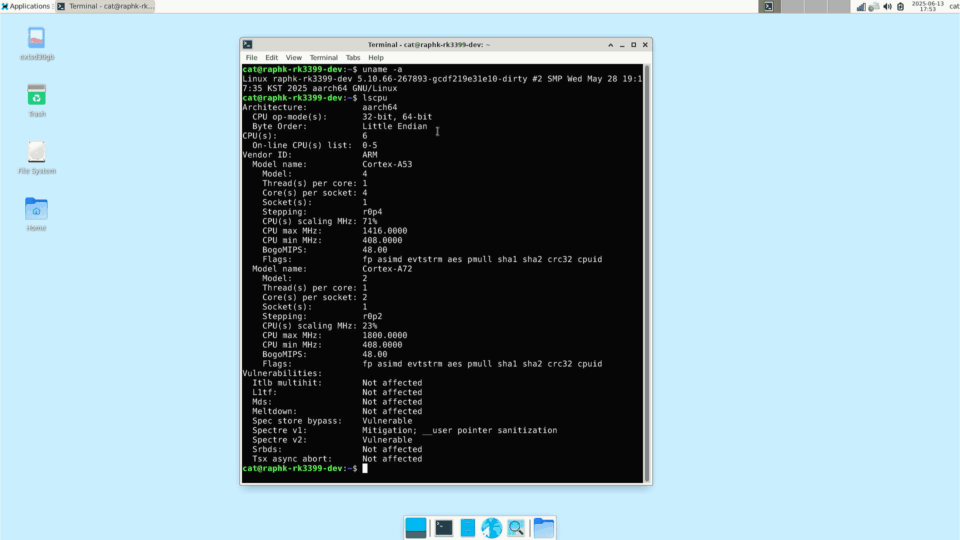Click the '71%' CPU scaling value

coord(370,221)
